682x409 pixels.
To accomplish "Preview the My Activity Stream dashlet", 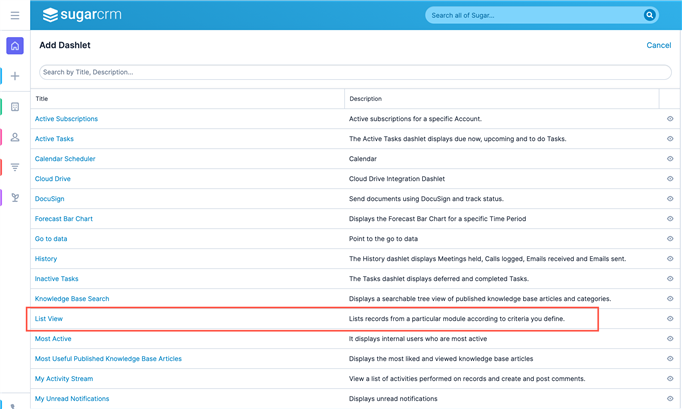I will coord(670,379).
